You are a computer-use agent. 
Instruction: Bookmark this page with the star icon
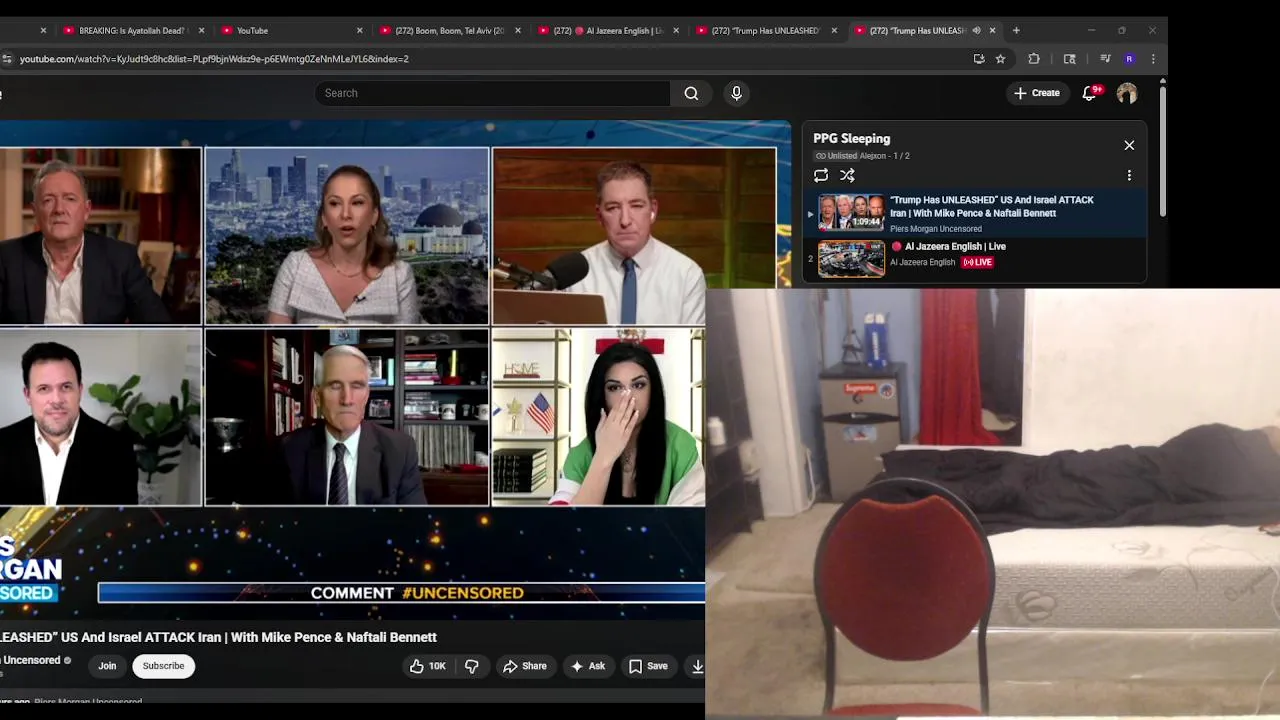1000,59
